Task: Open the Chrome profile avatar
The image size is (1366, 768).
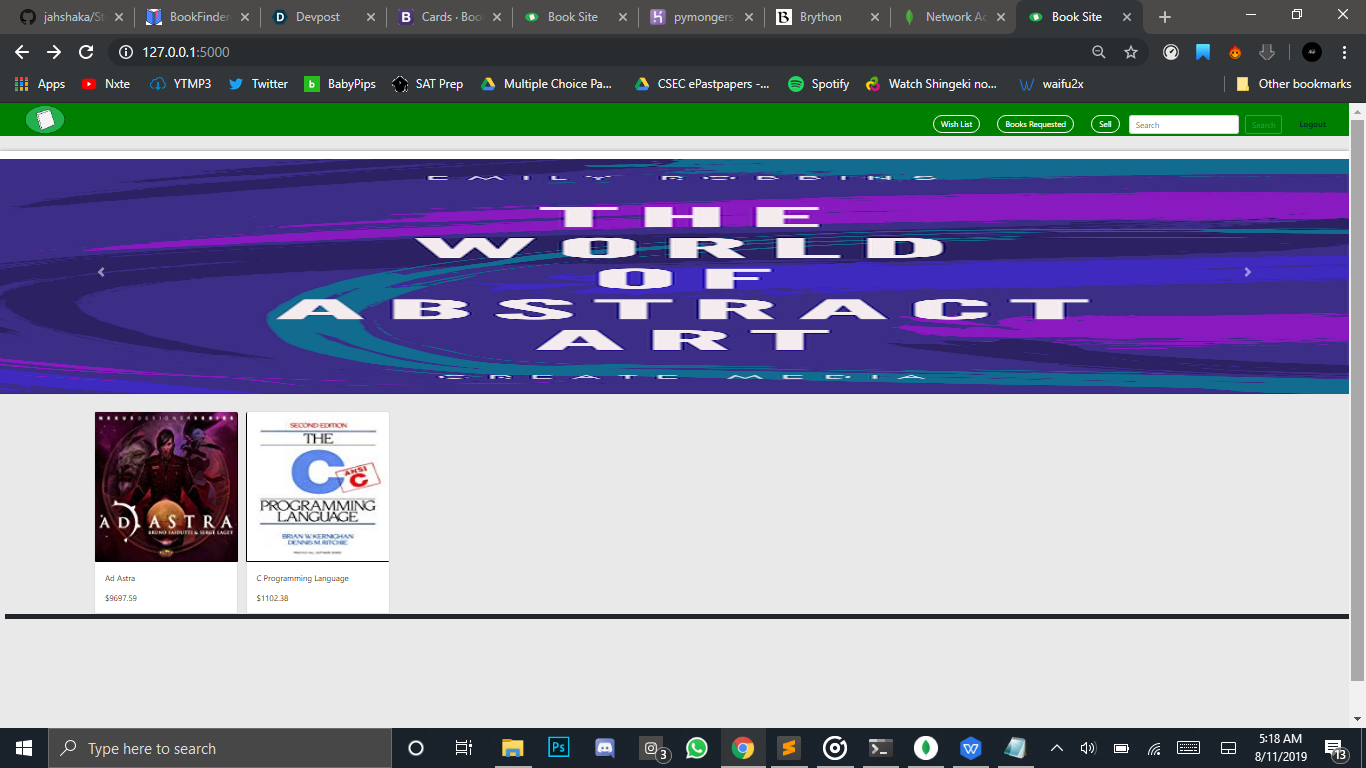Action: coord(1312,52)
